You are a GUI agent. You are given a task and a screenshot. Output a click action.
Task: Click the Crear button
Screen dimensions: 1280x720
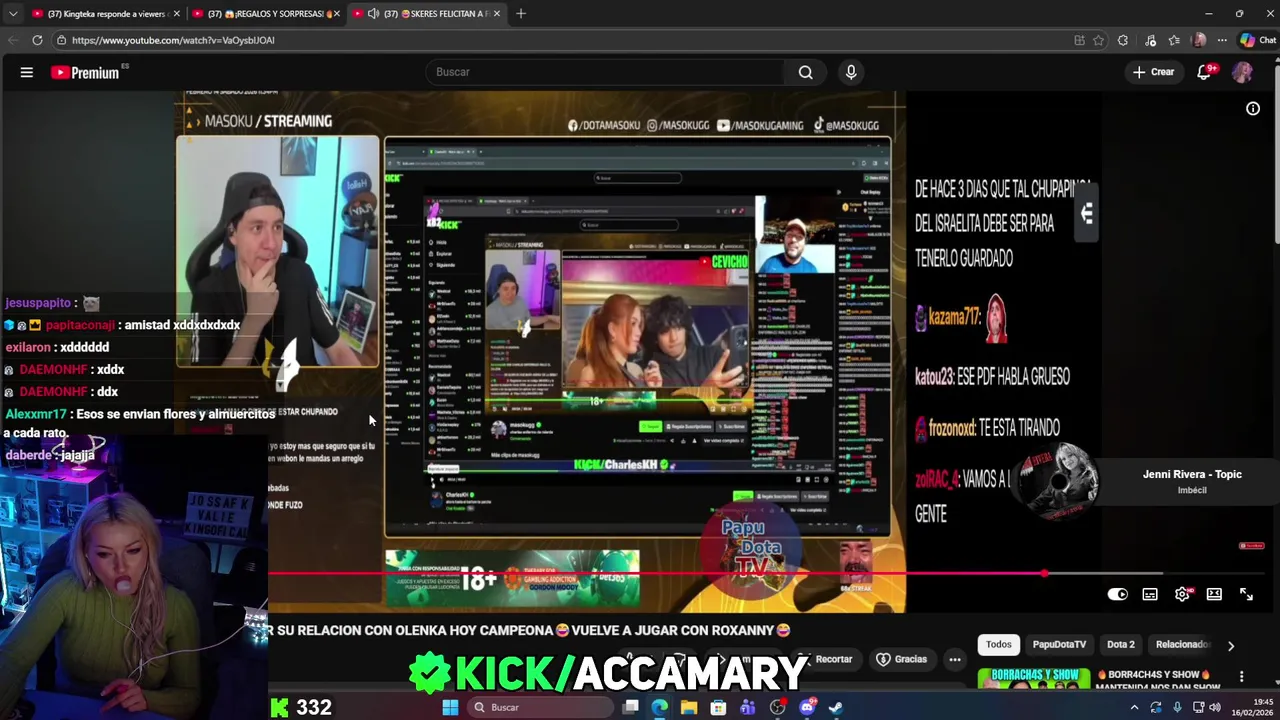point(1153,72)
